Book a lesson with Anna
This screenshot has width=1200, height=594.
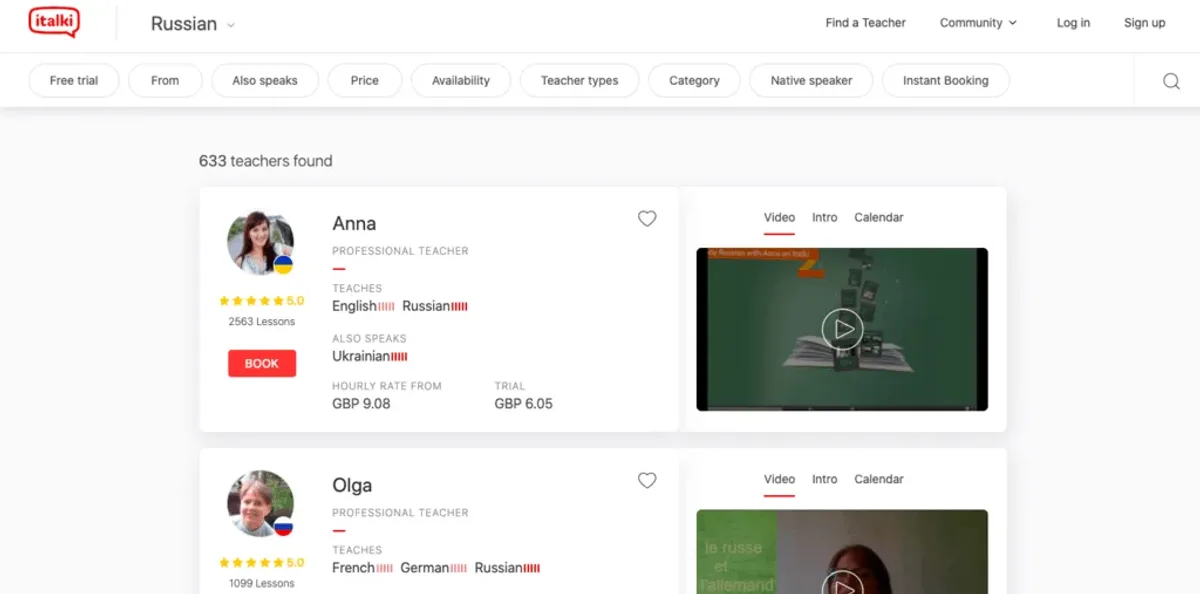262,363
